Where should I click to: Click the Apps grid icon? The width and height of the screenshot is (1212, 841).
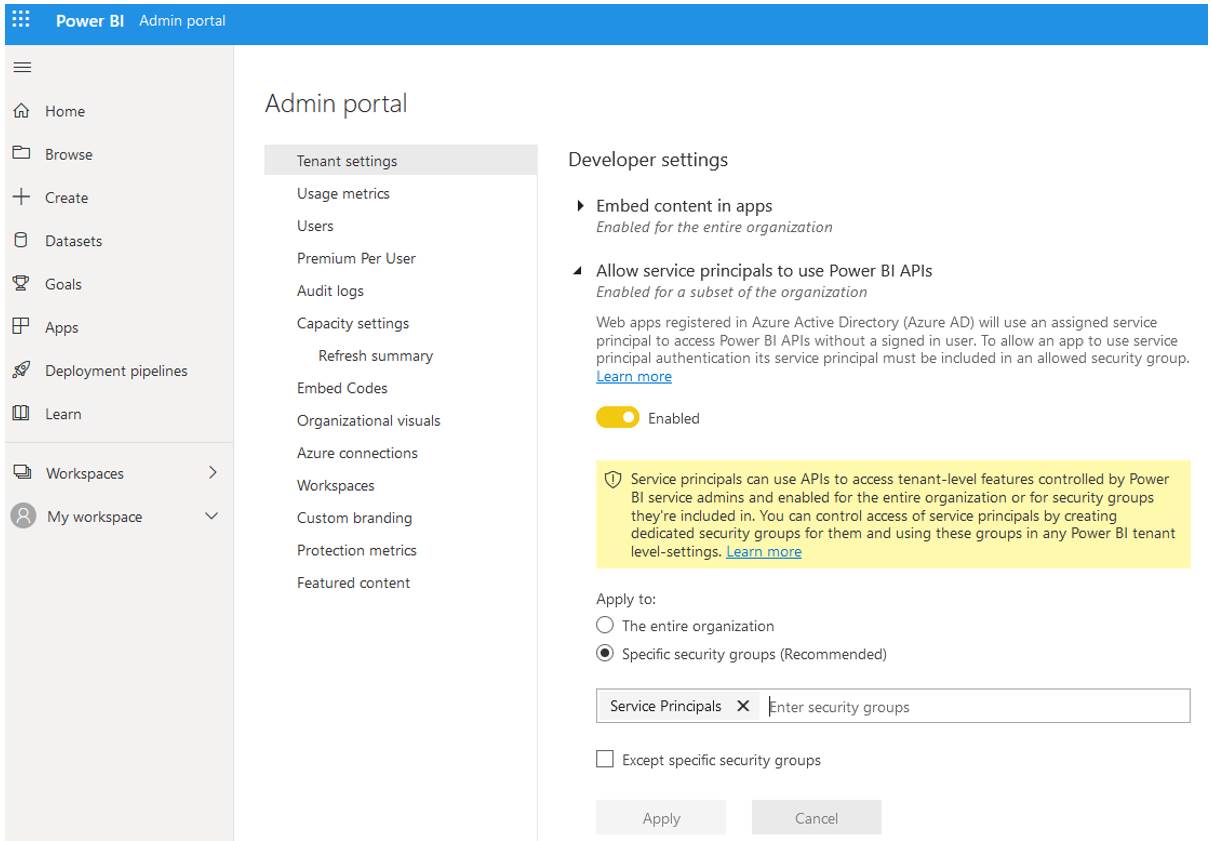(x=21, y=326)
